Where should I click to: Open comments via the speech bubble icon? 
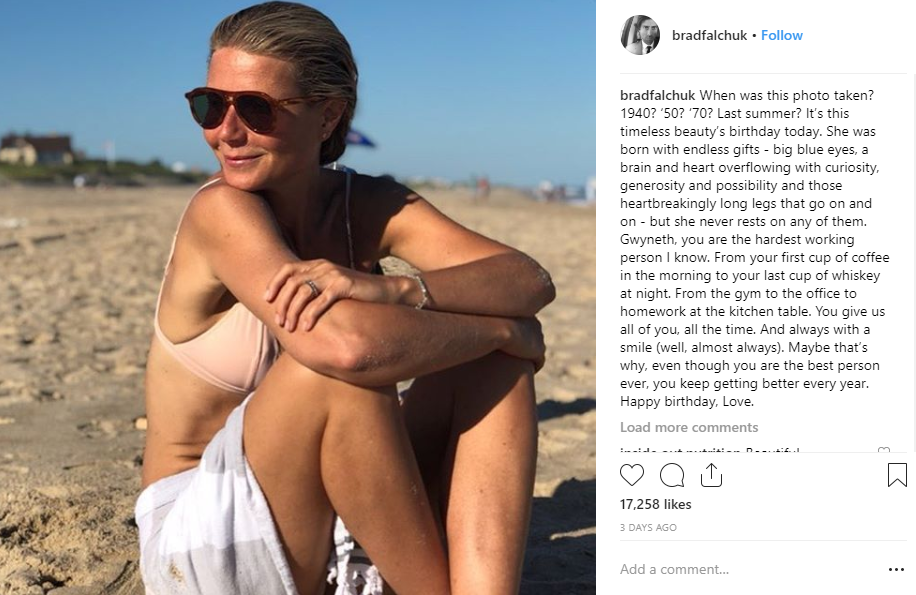pyautogui.click(x=672, y=475)
